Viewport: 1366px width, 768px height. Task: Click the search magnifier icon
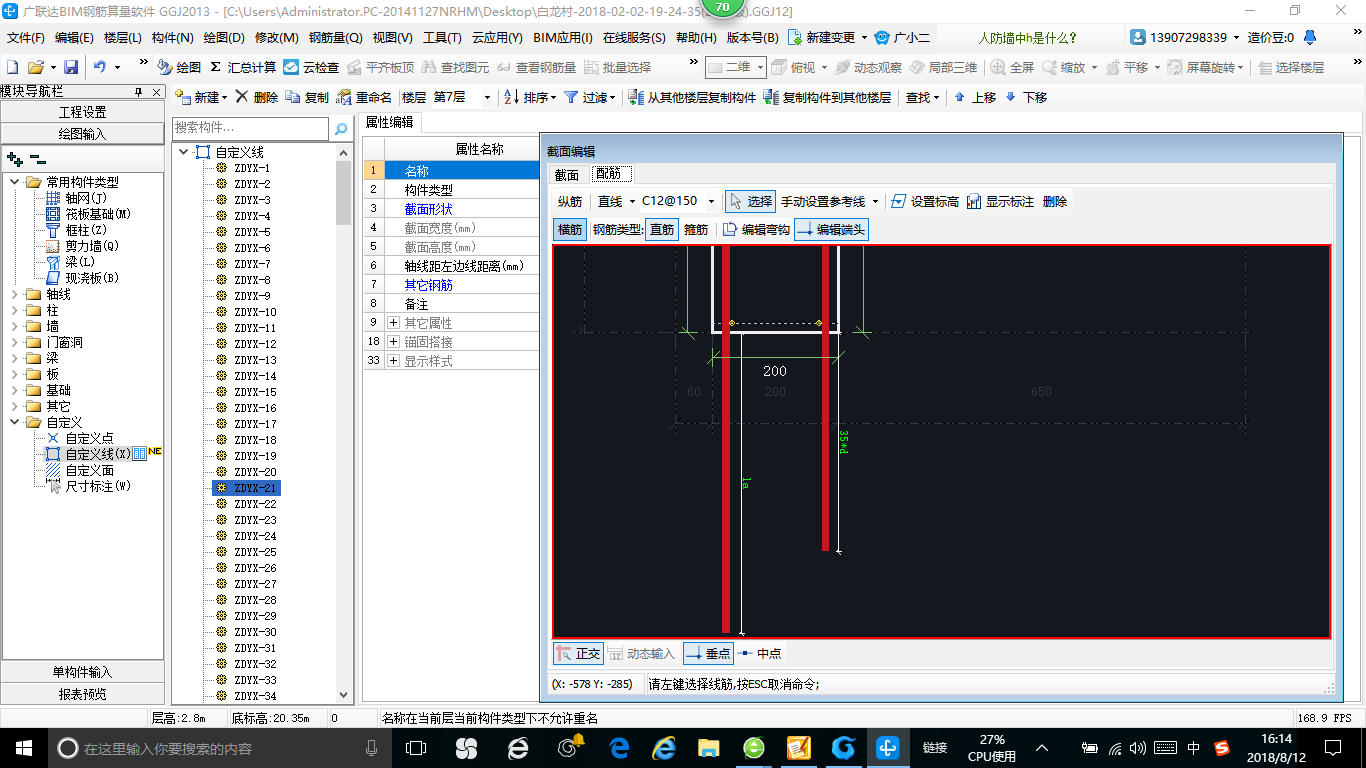pyautogui.click(x=341, y=128)
